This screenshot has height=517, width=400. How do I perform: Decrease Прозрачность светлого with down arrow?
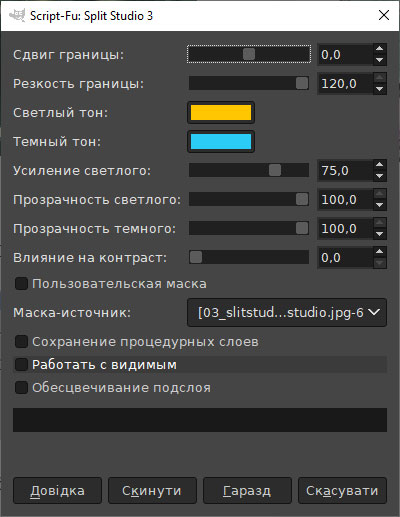tap(379, 205)
